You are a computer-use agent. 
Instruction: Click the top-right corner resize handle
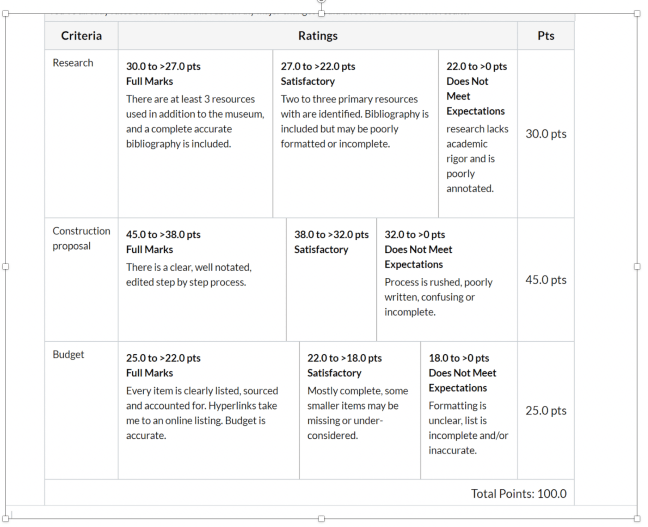[637, 14]
